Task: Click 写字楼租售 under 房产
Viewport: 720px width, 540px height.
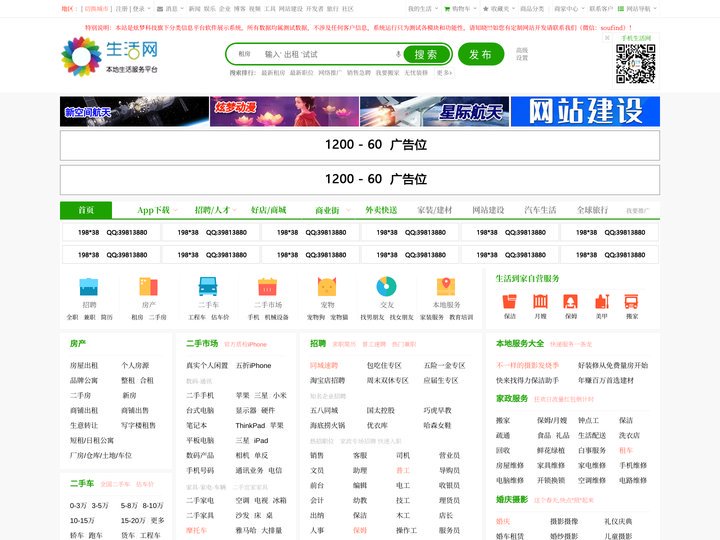Action: pyautogui.click(x=138, y=425)
